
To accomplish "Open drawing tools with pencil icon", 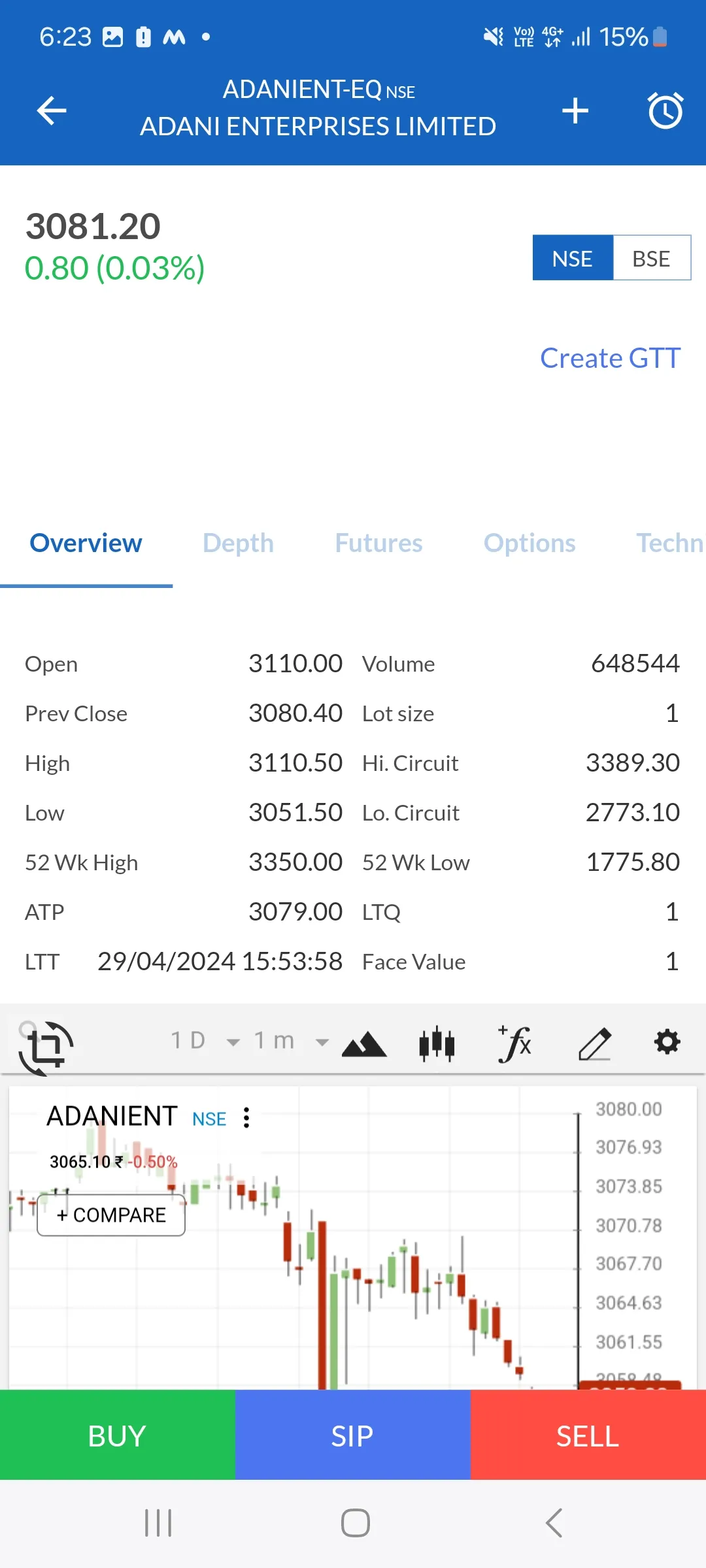I will tap(595, 1043).
